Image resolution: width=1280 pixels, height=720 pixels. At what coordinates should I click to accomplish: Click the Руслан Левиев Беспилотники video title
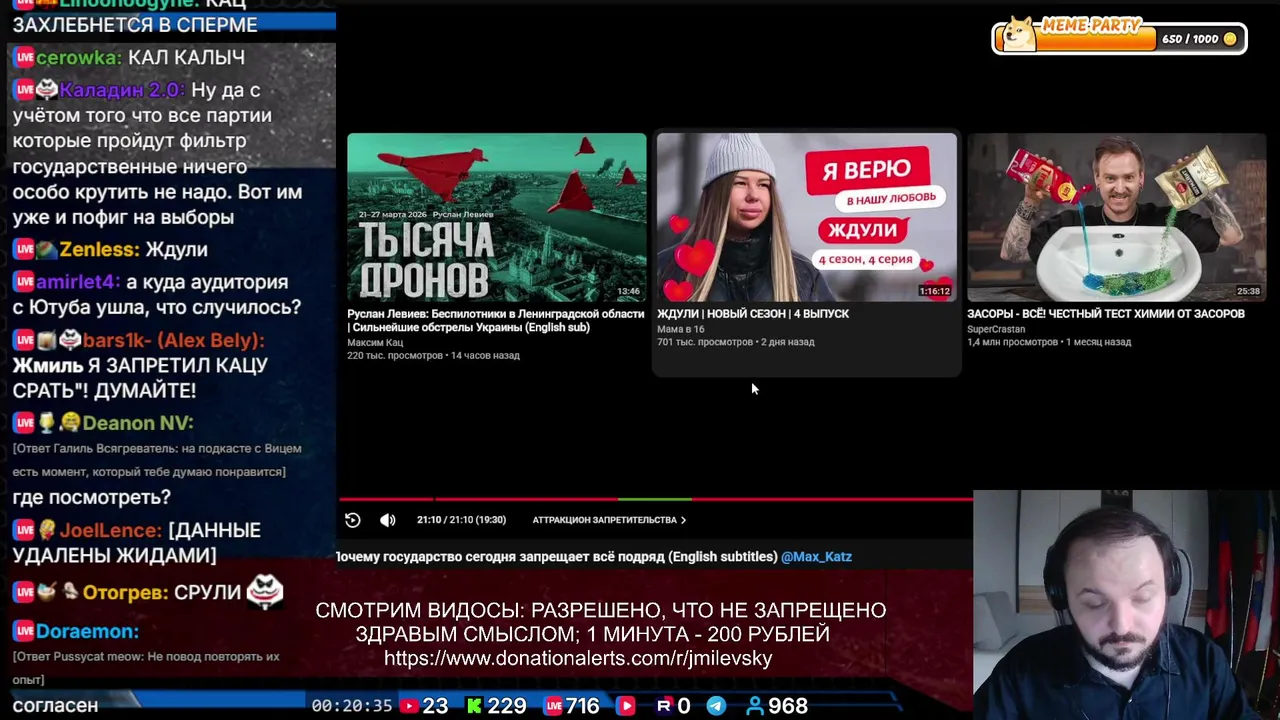click(496, 321)
